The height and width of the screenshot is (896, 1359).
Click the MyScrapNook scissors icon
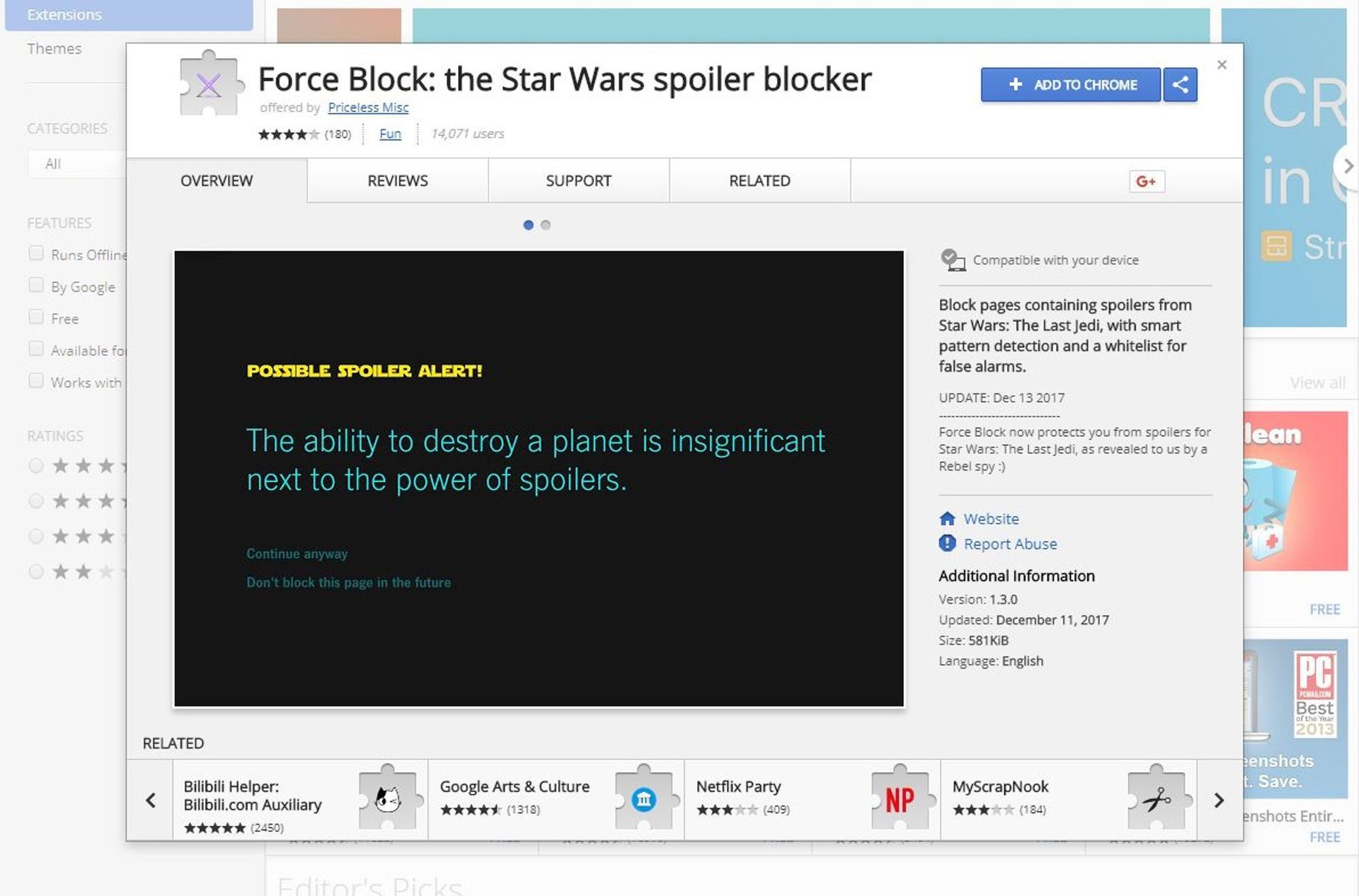[x=1156, y=800]
